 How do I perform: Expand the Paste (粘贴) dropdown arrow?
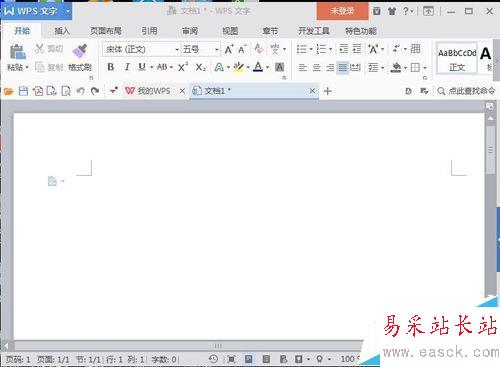coord(27,67)
